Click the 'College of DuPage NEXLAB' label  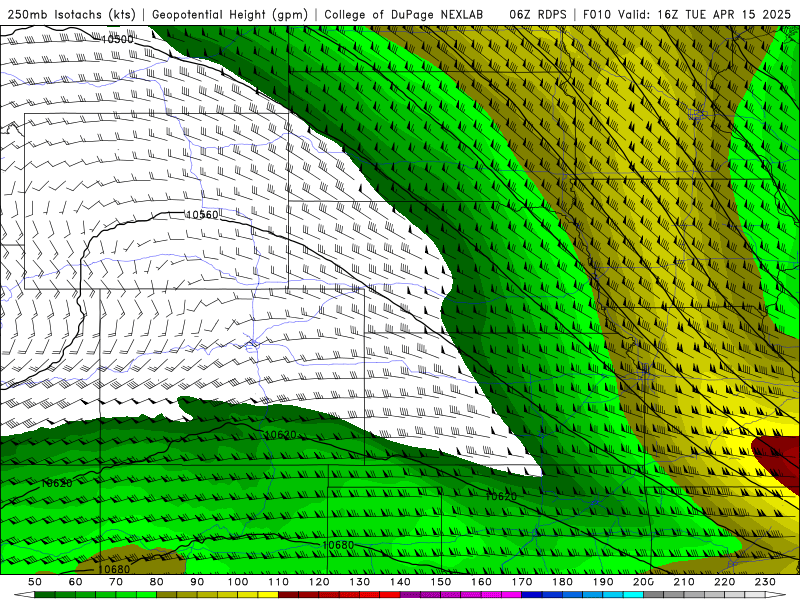pos(403,15)
